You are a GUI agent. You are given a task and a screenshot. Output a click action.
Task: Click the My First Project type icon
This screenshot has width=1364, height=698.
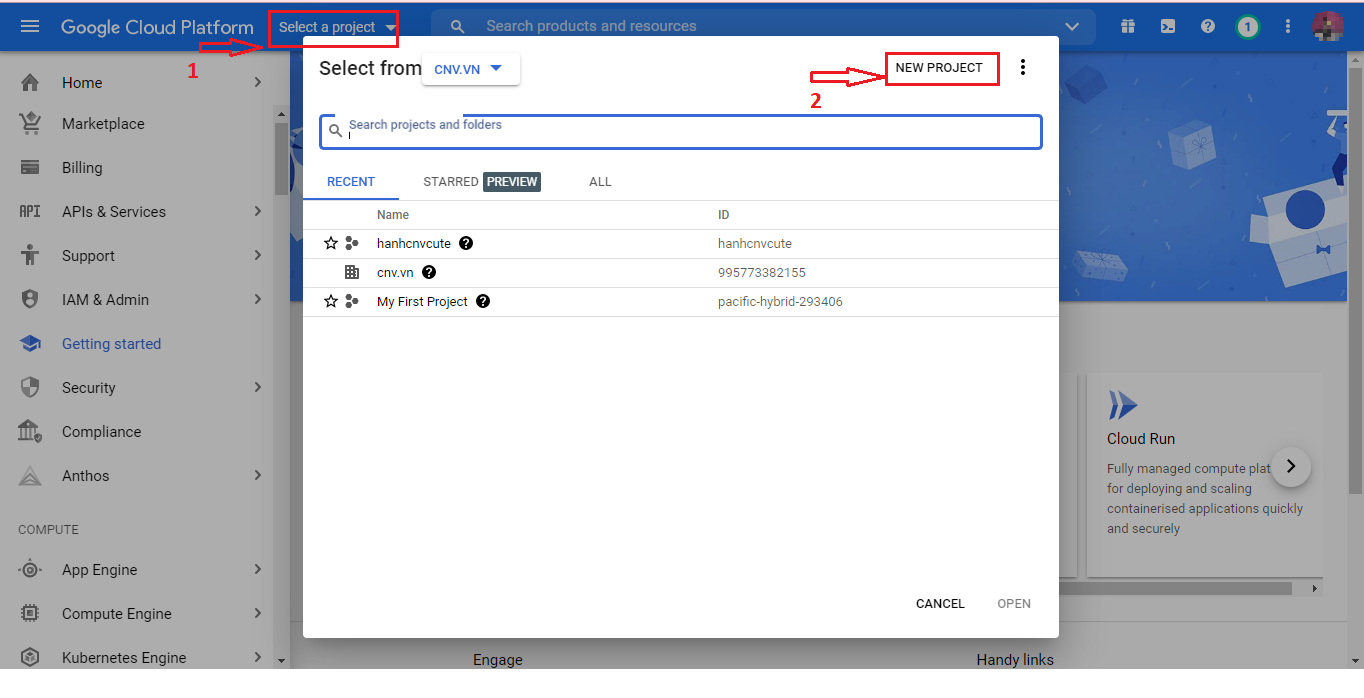click(x=351, y=301)
